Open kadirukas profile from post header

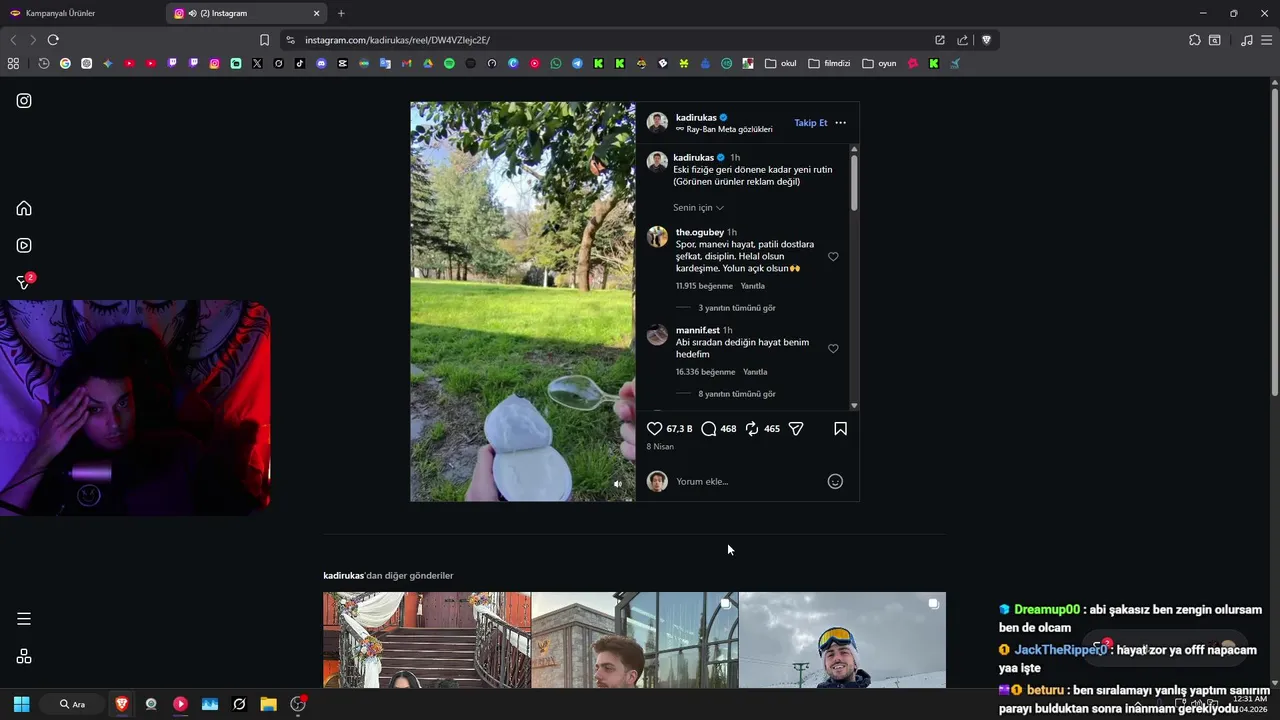(696, 117)
